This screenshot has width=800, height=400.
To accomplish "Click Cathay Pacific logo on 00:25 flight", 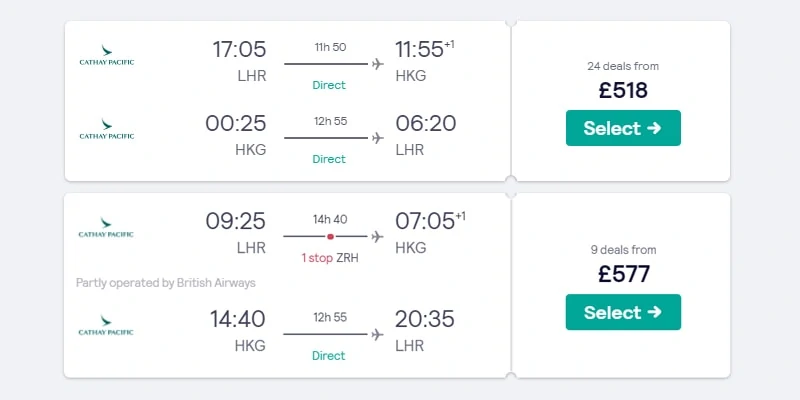I will click(x=107, y=129).
